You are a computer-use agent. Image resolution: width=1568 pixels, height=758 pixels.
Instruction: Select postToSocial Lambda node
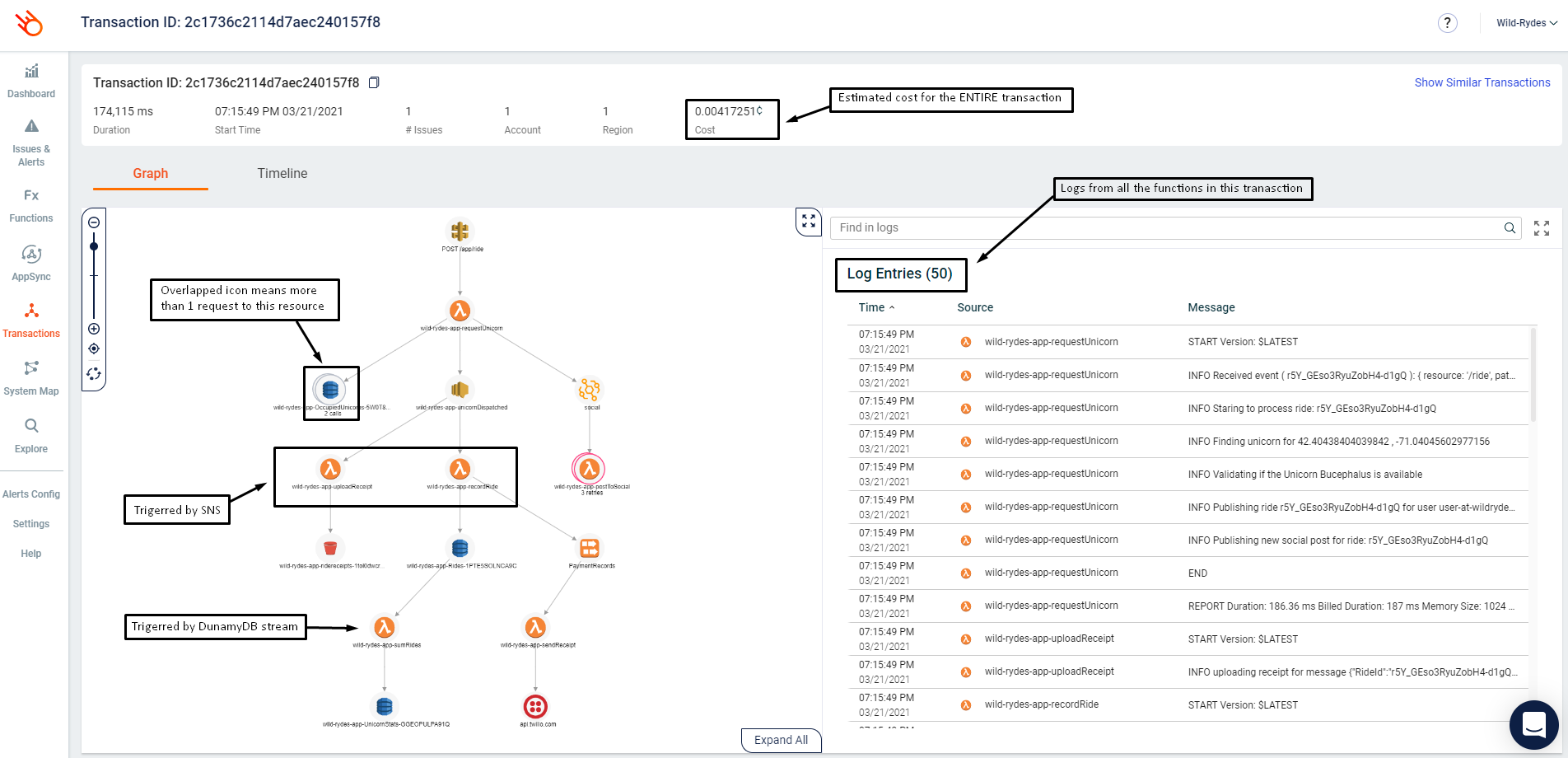pos(589,470)
